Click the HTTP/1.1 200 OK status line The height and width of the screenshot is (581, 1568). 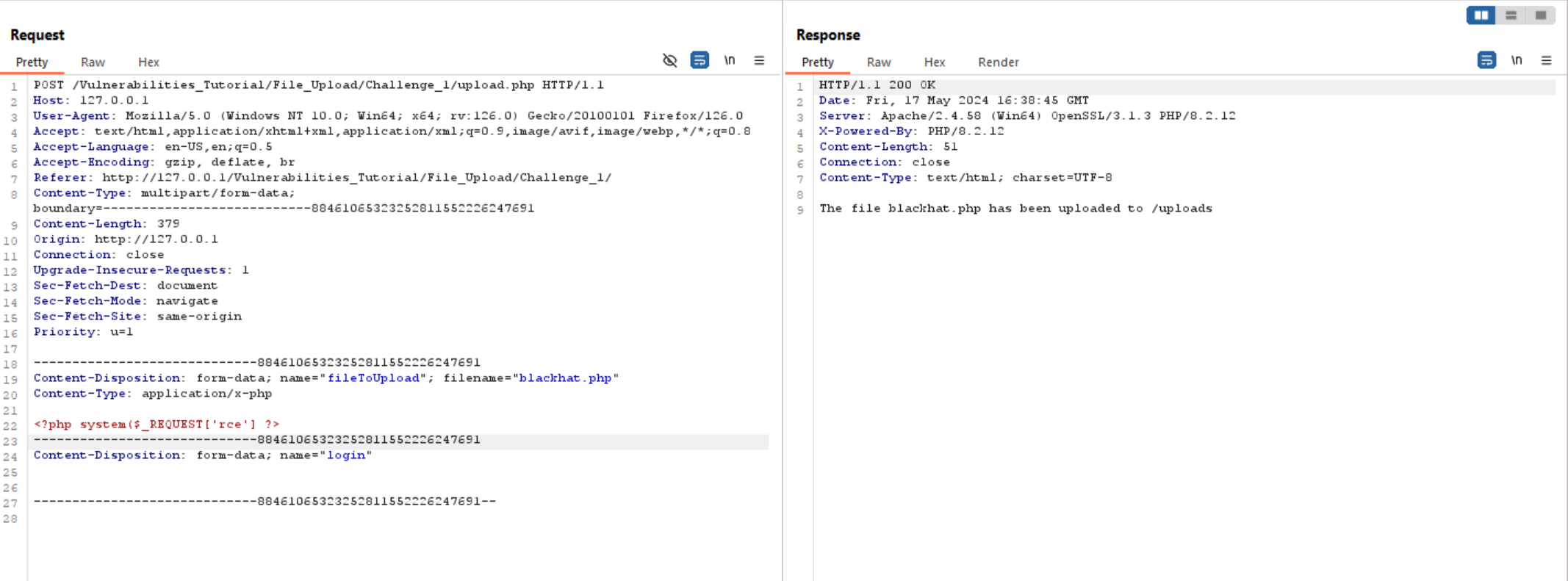[x=877, y=85]
